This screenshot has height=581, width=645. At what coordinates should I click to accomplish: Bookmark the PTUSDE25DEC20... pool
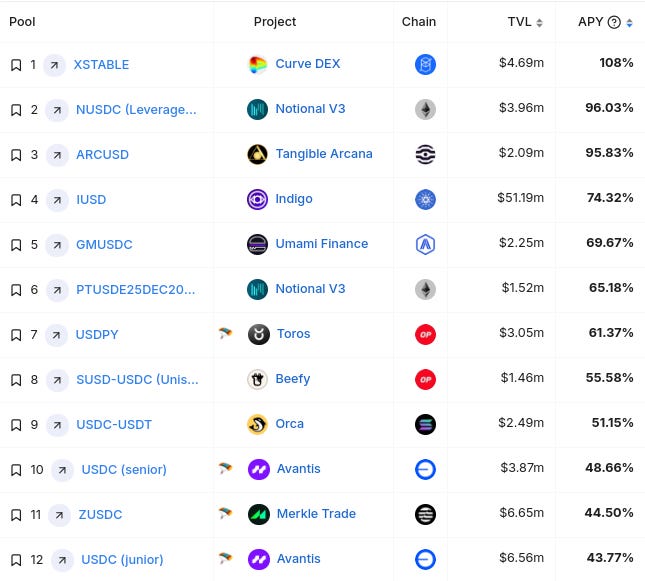16,290
